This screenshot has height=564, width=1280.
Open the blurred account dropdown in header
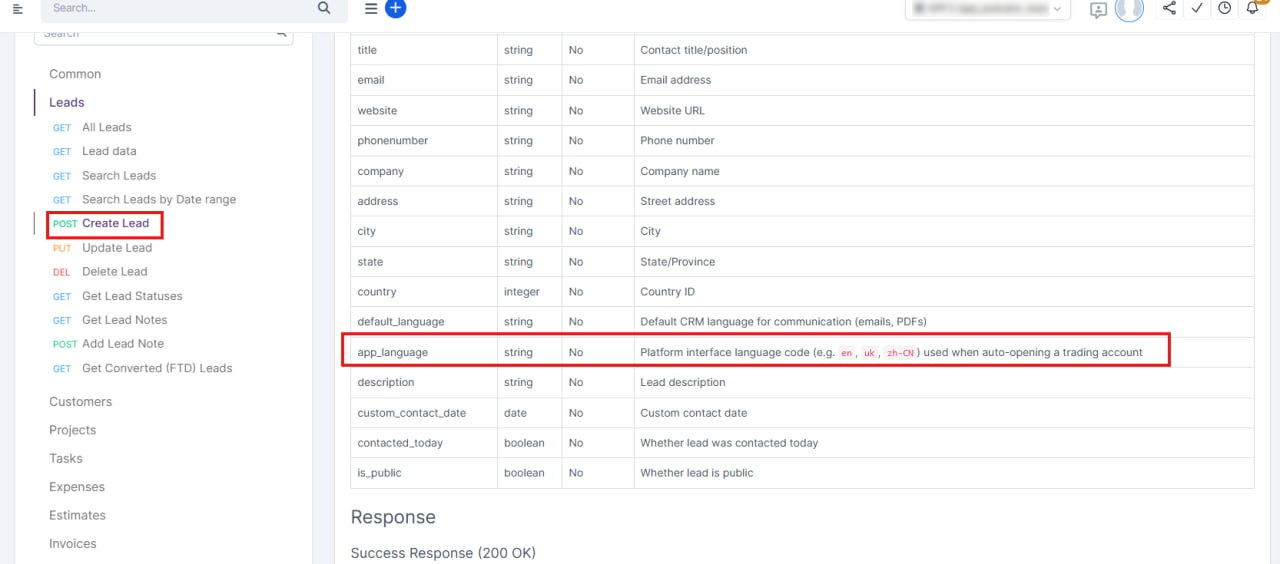pos(987,9)
